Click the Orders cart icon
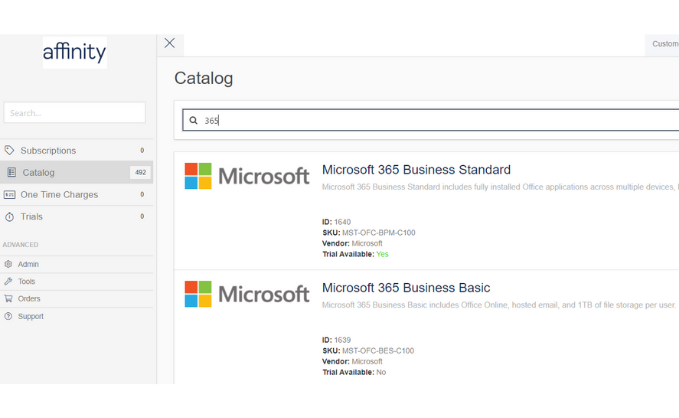 click(8, 298)
